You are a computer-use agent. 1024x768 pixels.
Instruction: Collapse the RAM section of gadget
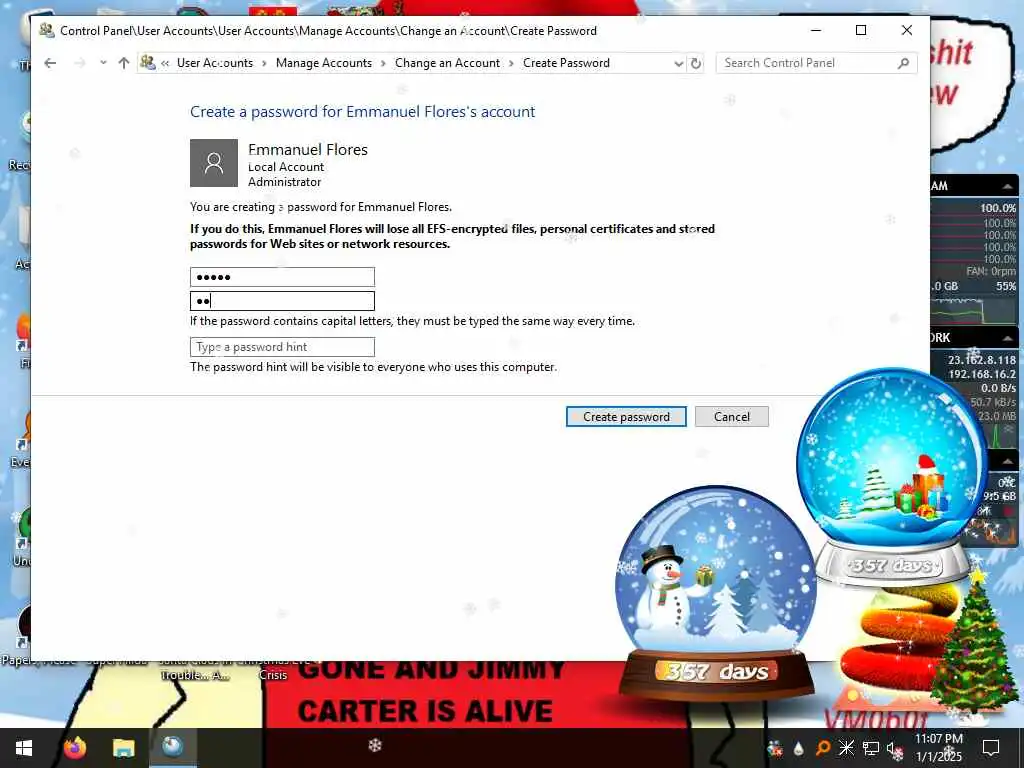tap(1008, 187)
